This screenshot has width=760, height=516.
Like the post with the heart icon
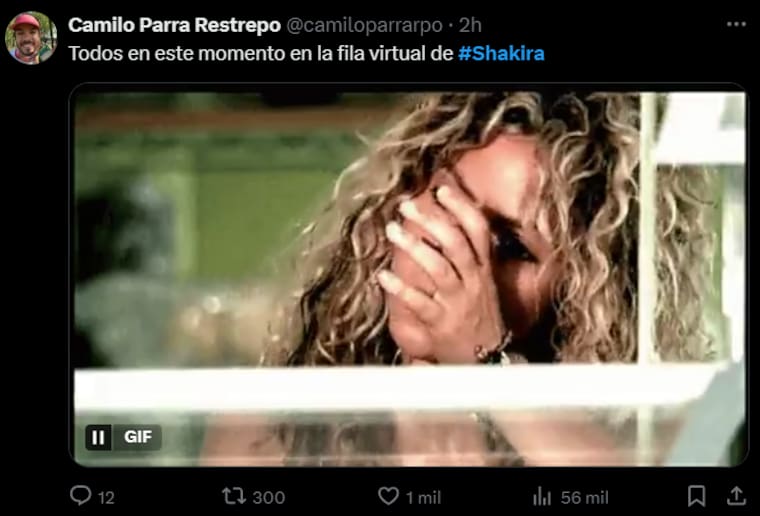pos(388,496)
